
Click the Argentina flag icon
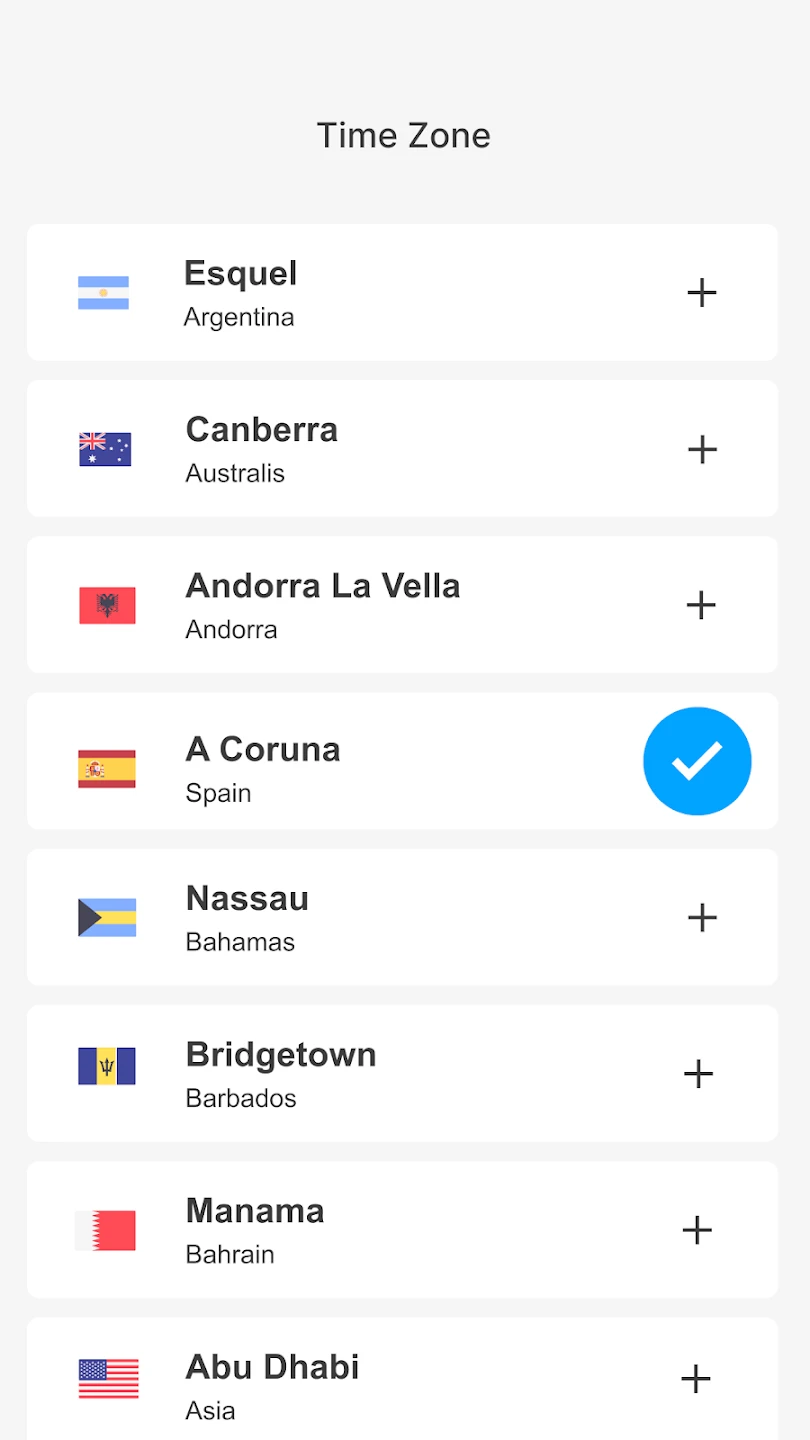pyautogui.click(x=104, y=293)
